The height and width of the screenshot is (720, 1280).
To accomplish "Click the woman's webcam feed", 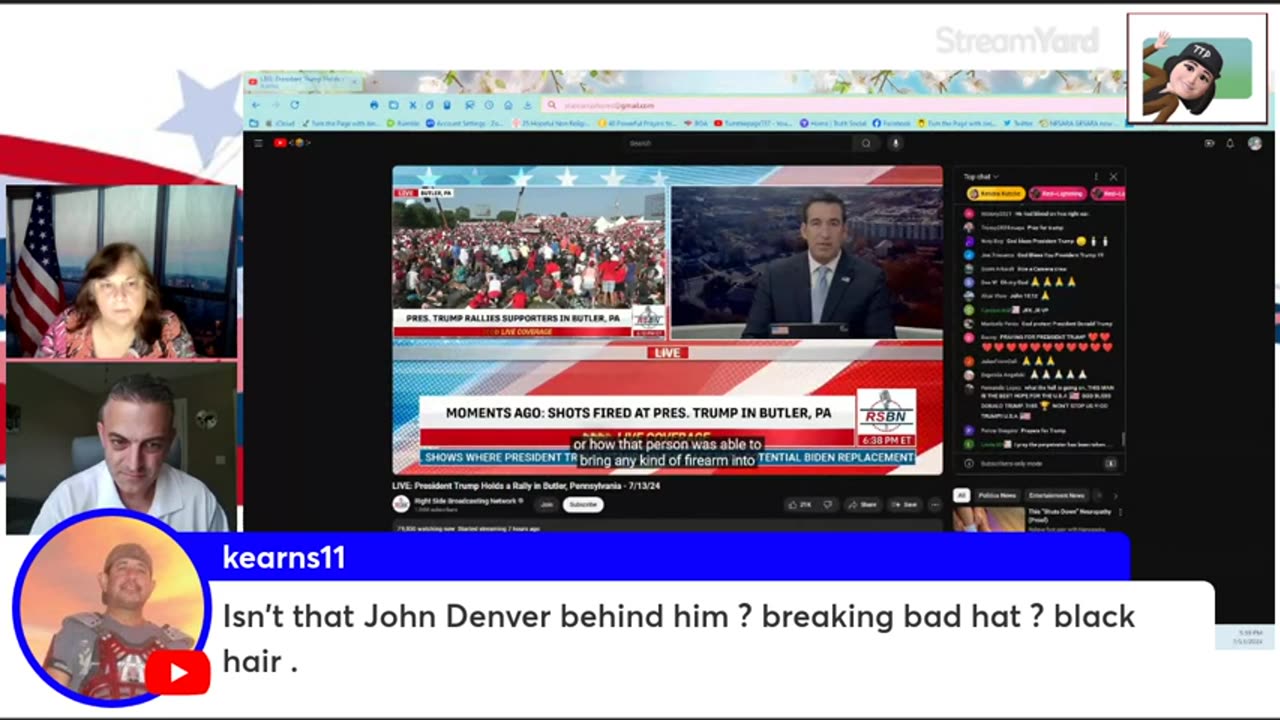I will pyautogui.click(x=121, y=271).
